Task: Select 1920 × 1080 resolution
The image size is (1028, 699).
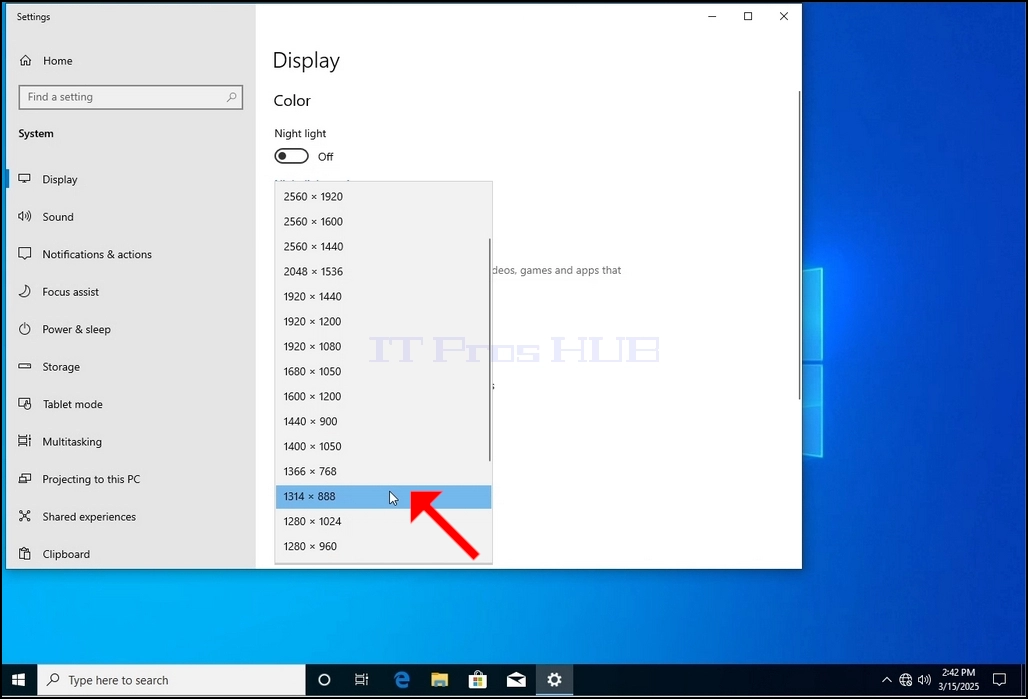Action: 384,346
